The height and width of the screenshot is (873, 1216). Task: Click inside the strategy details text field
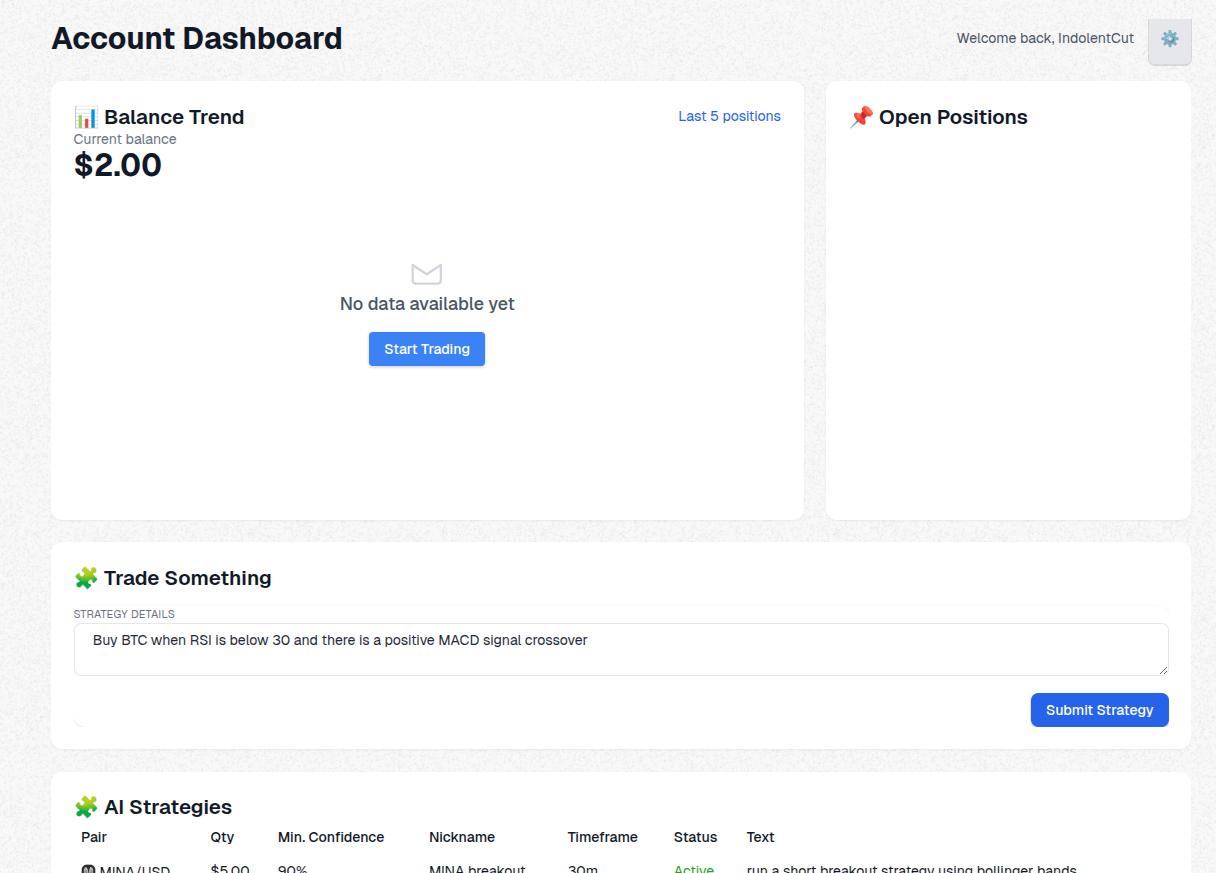[620, 649]
